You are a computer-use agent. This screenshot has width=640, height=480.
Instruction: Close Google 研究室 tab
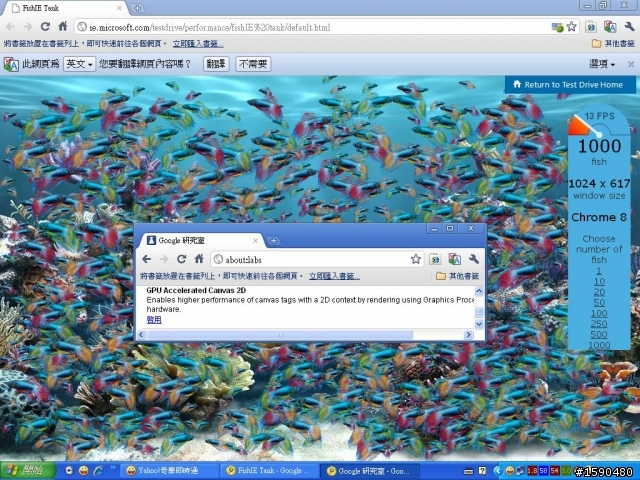tap(255, 240)
